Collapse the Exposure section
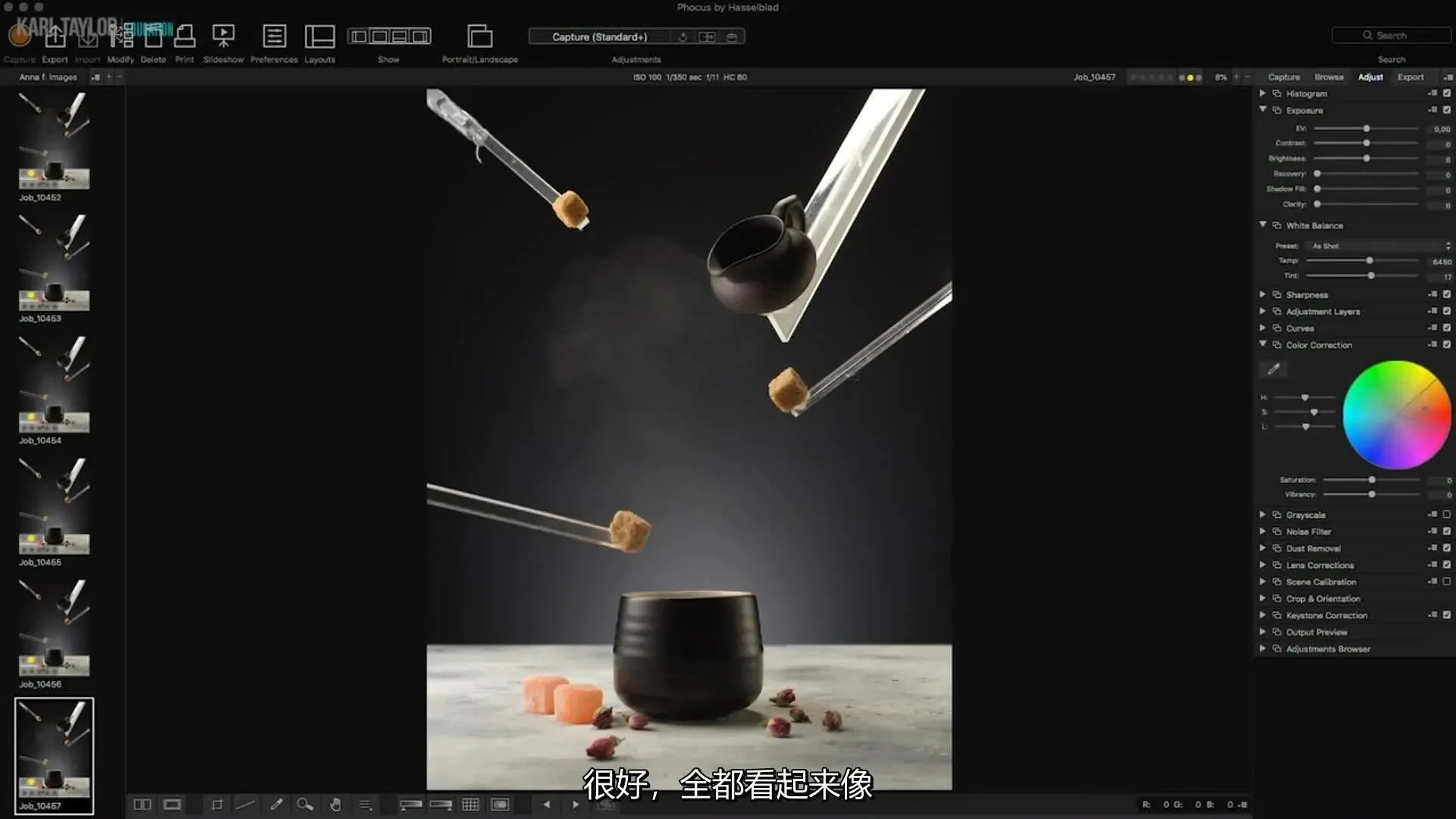This screenshot has width=1456, height=819. click(1263, 110)
